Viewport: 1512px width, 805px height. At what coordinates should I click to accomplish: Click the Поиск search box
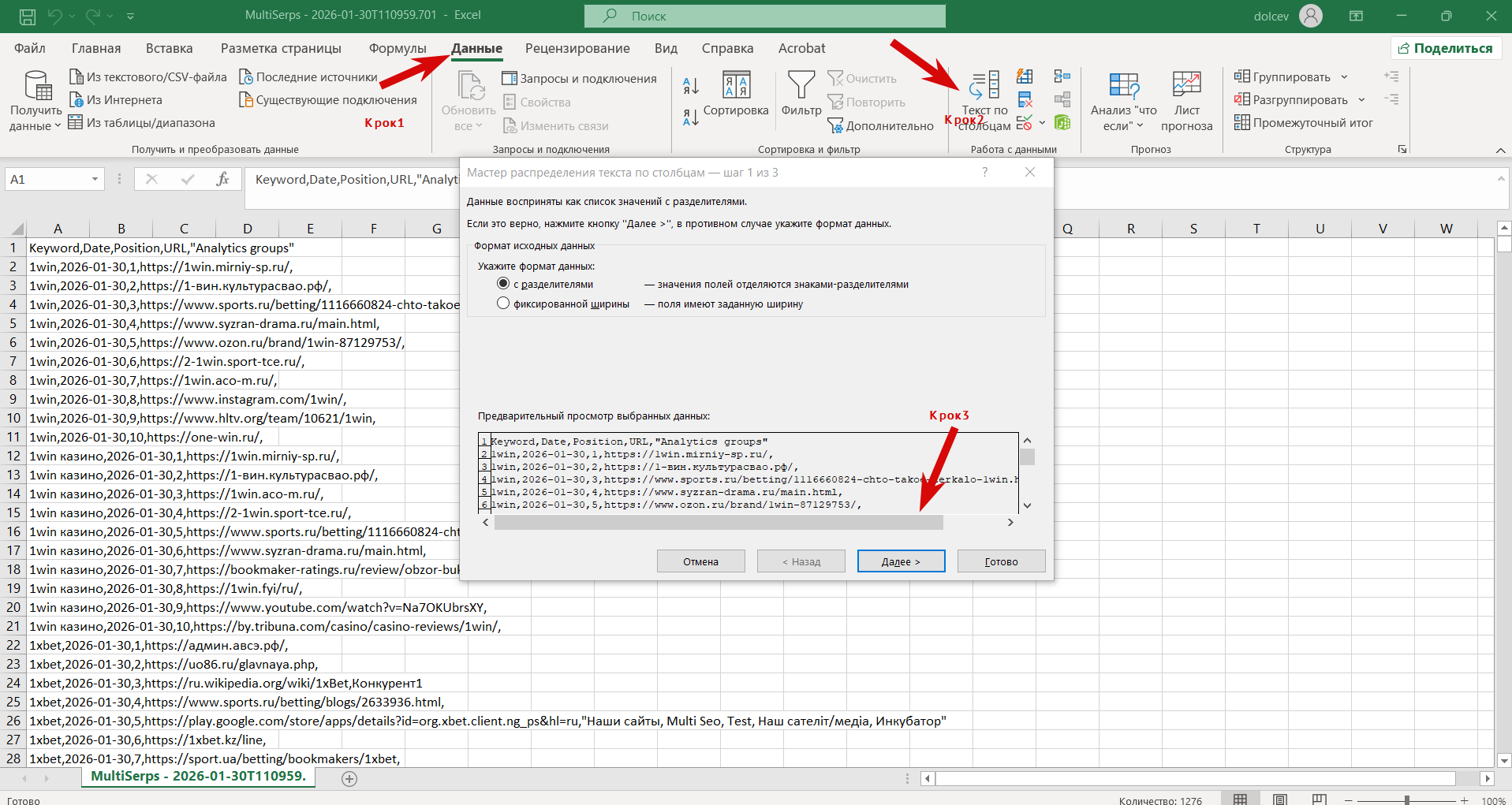(764, 16)
